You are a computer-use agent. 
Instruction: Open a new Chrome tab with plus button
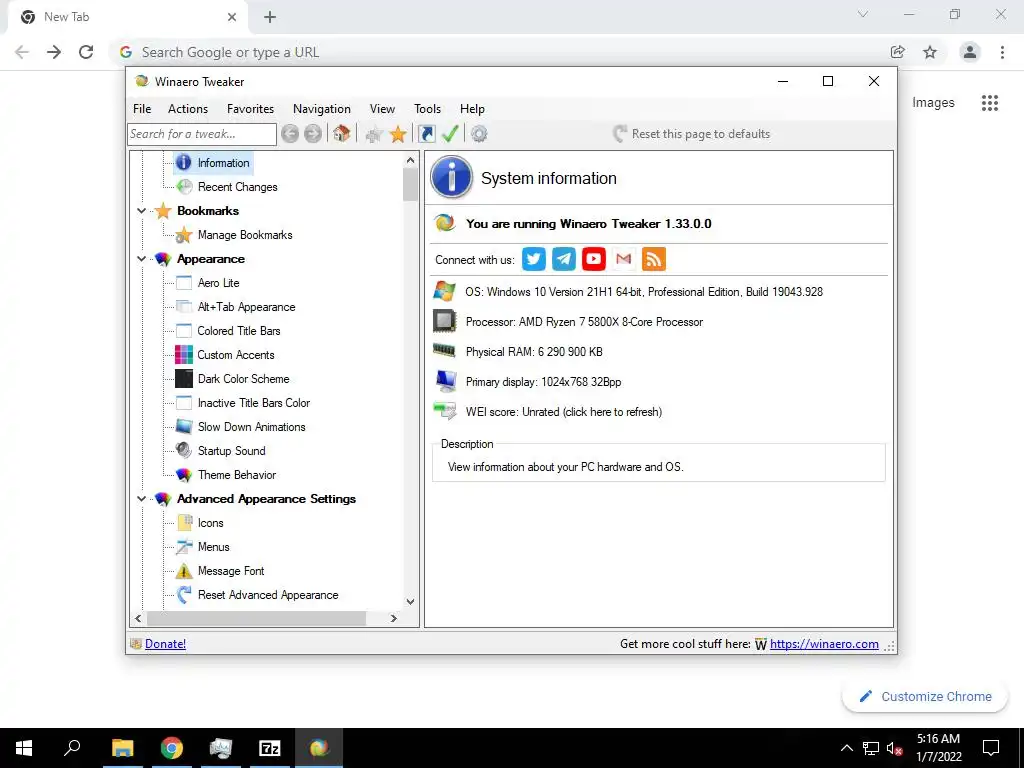(x=270, y=17)
